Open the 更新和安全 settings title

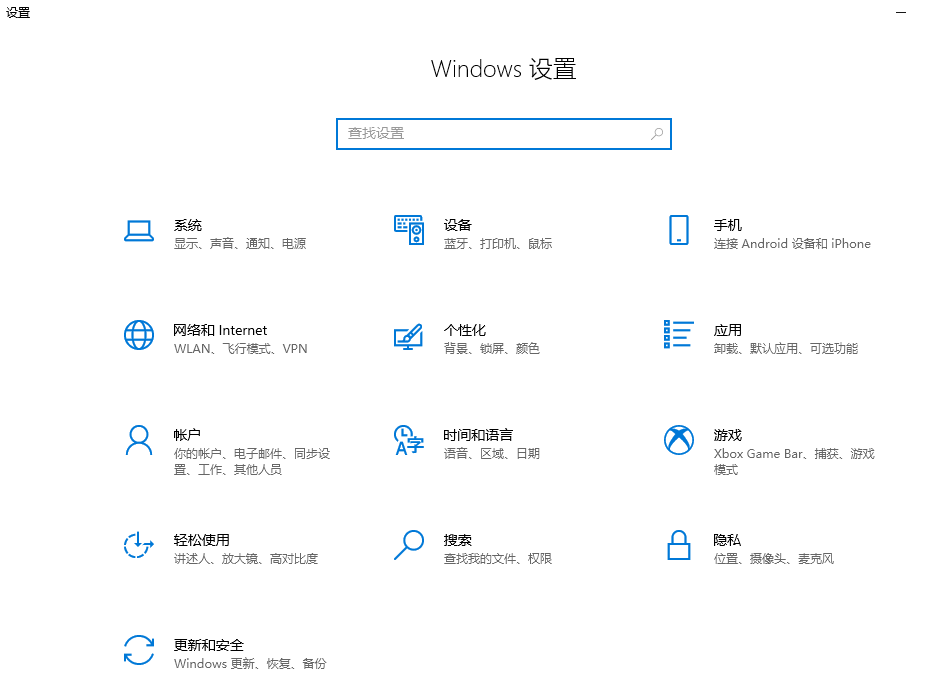pyautogui.click(x=208, y=645)
